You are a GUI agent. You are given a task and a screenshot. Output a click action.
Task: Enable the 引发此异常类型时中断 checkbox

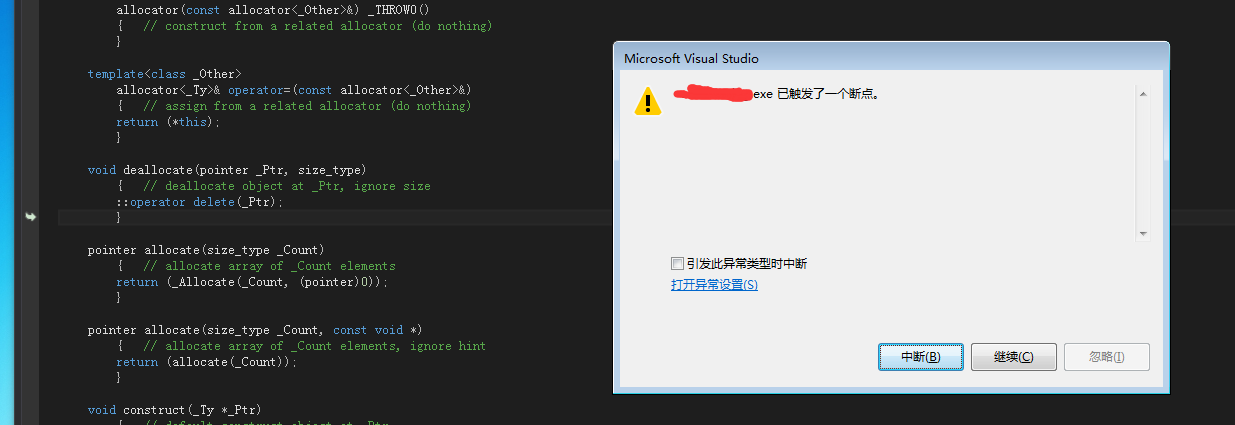click(x=677, y=264)
